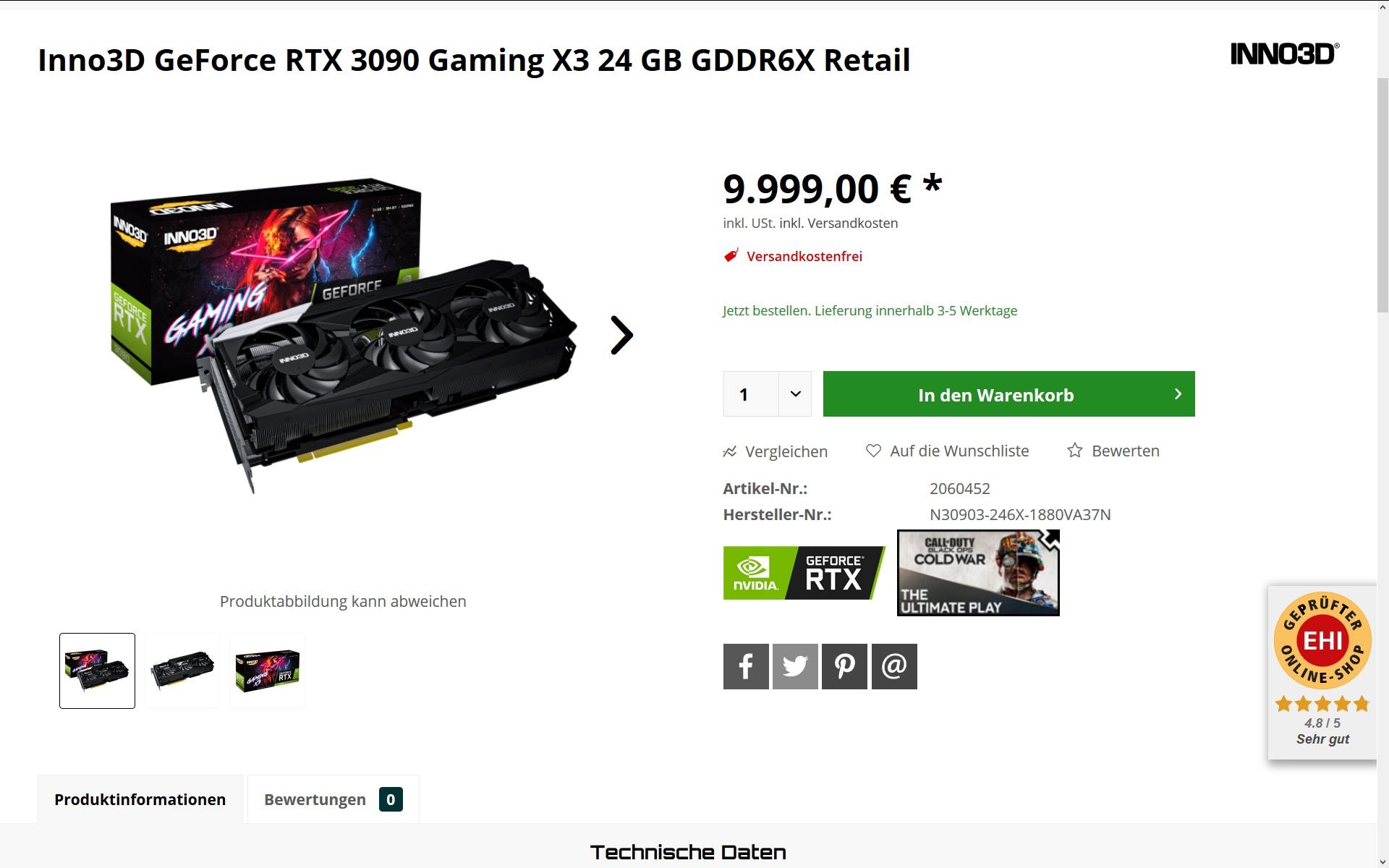Screen dimensions: 1389x868
Task: Click the quantity field showing 1
Action: pyautogui.click(x=751, y=393)
